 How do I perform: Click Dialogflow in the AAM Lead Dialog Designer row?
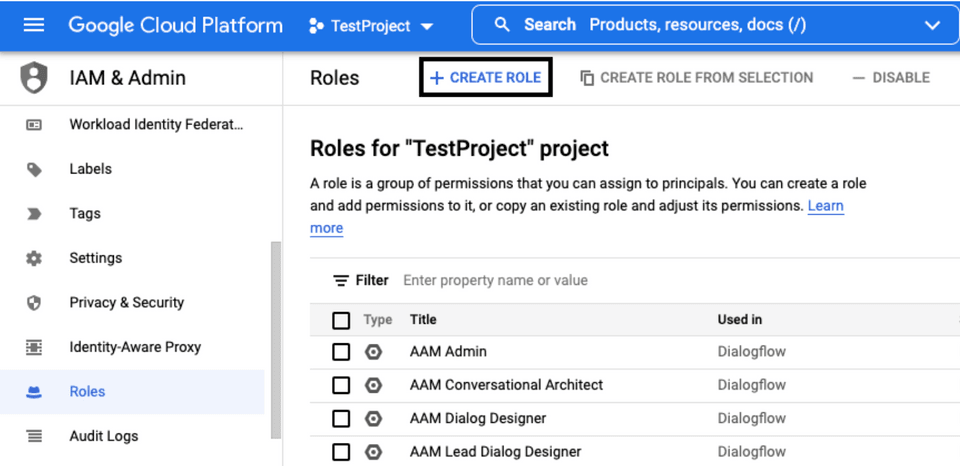coord(751,452)
